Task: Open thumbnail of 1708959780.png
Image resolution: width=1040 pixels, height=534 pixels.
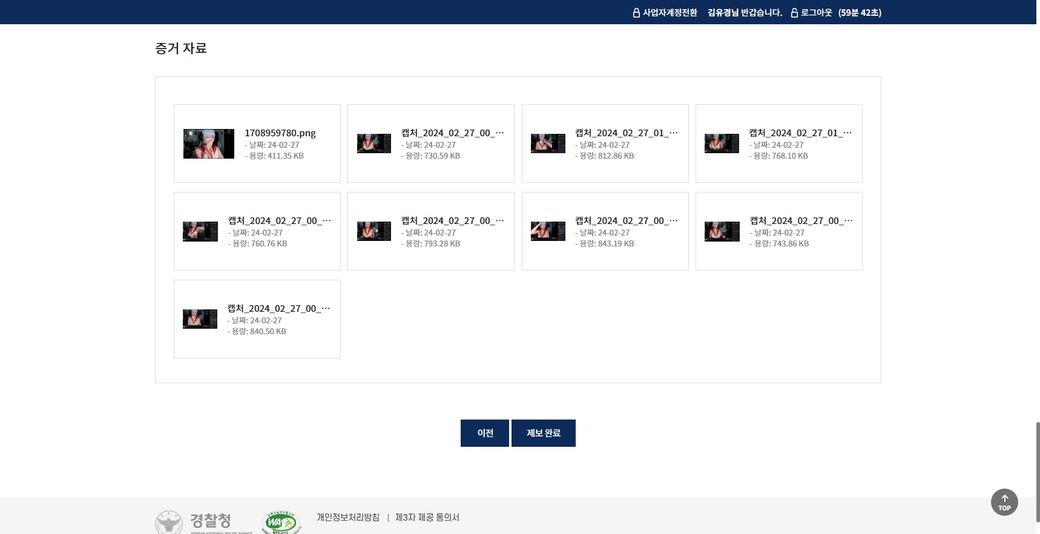Action: [x=208, y=144]
